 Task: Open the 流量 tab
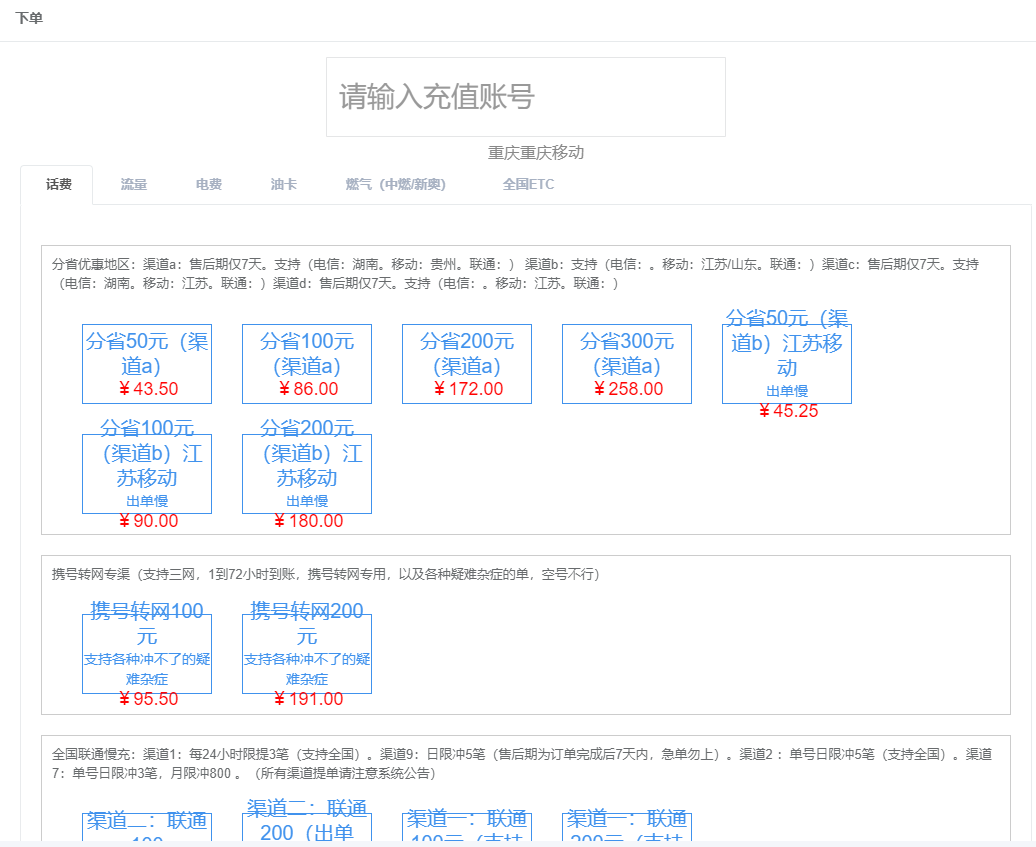coord(134,185)
